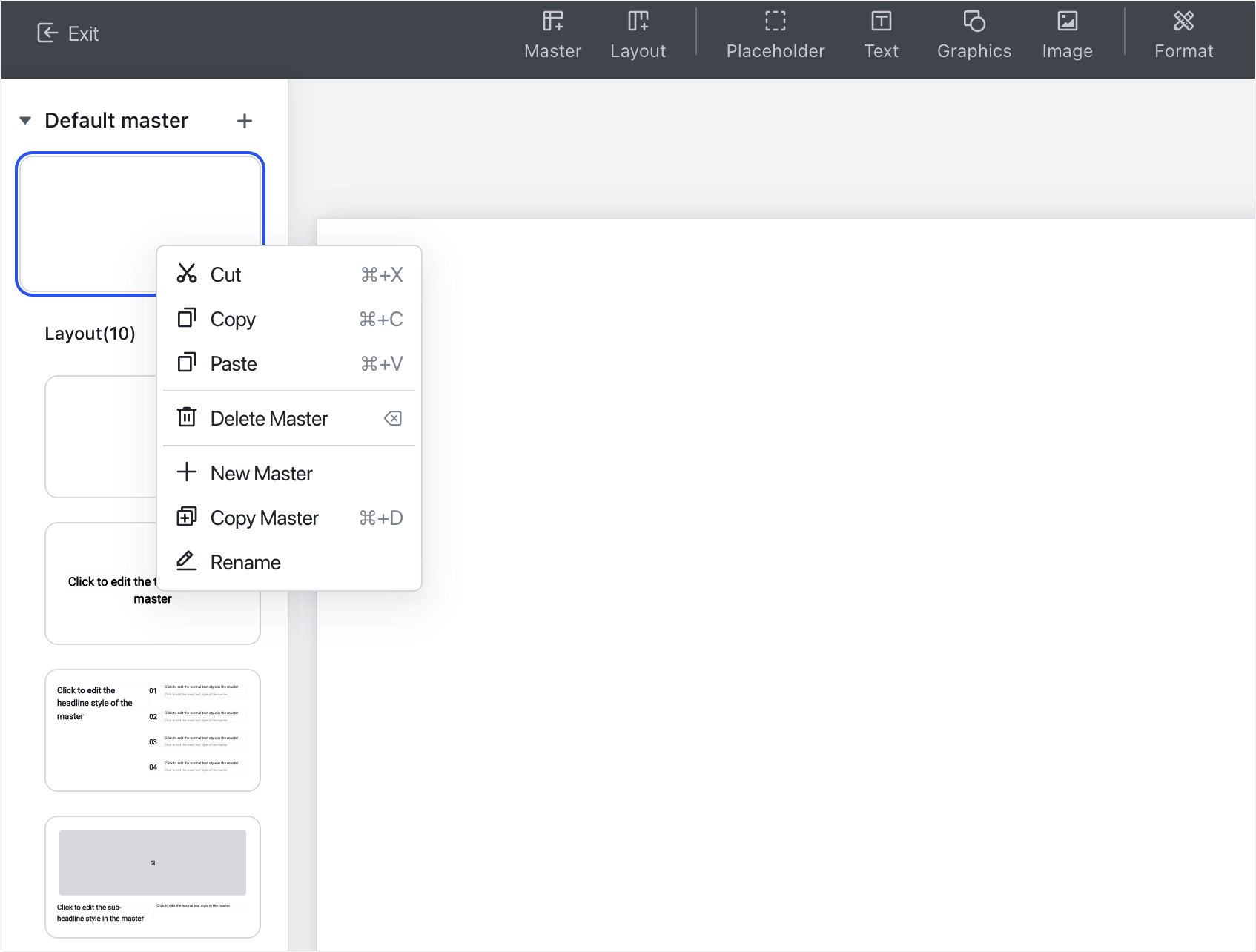1256x952 pixels.
Task: Select the Text insertion icon
Action: (x=881, y=21)
